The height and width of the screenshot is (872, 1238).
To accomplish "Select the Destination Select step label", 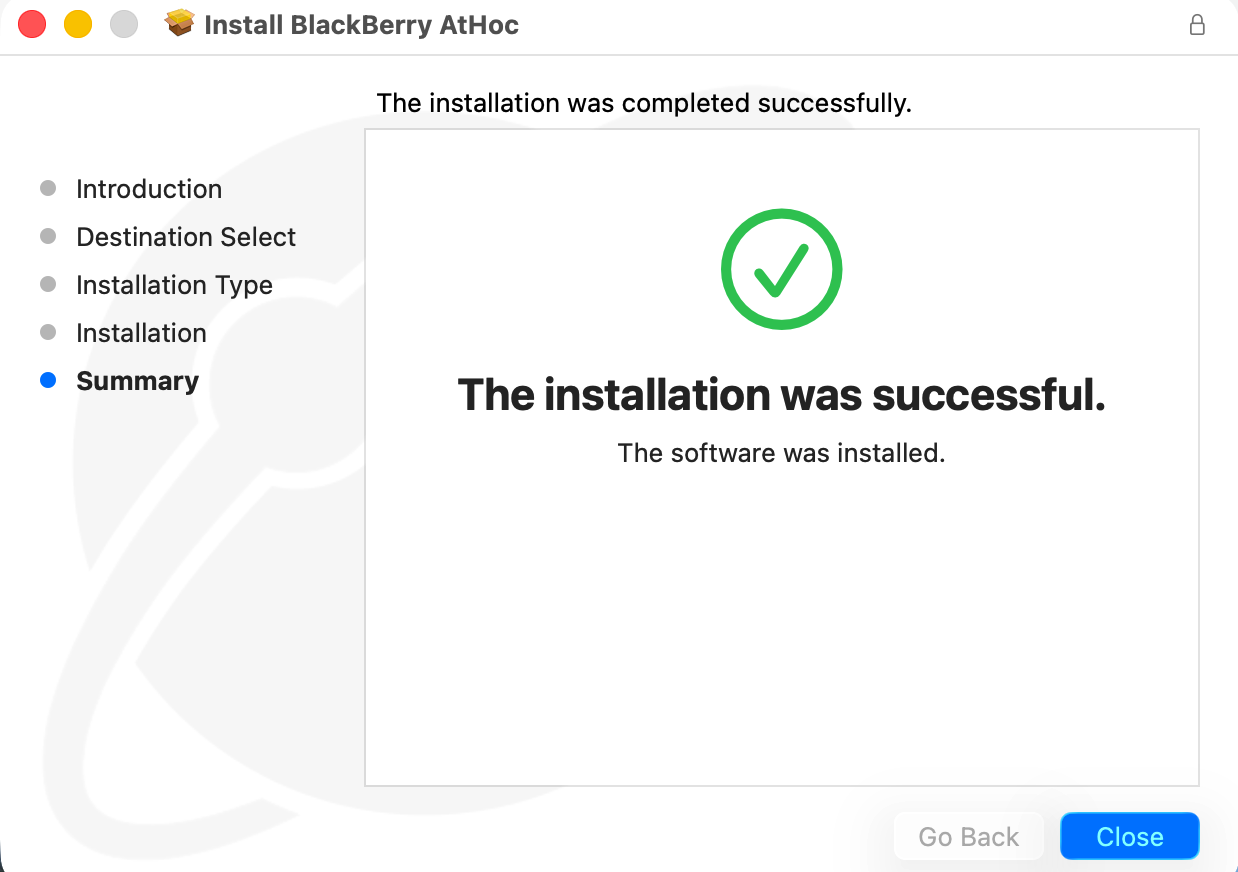I will (x=186, y=237).
